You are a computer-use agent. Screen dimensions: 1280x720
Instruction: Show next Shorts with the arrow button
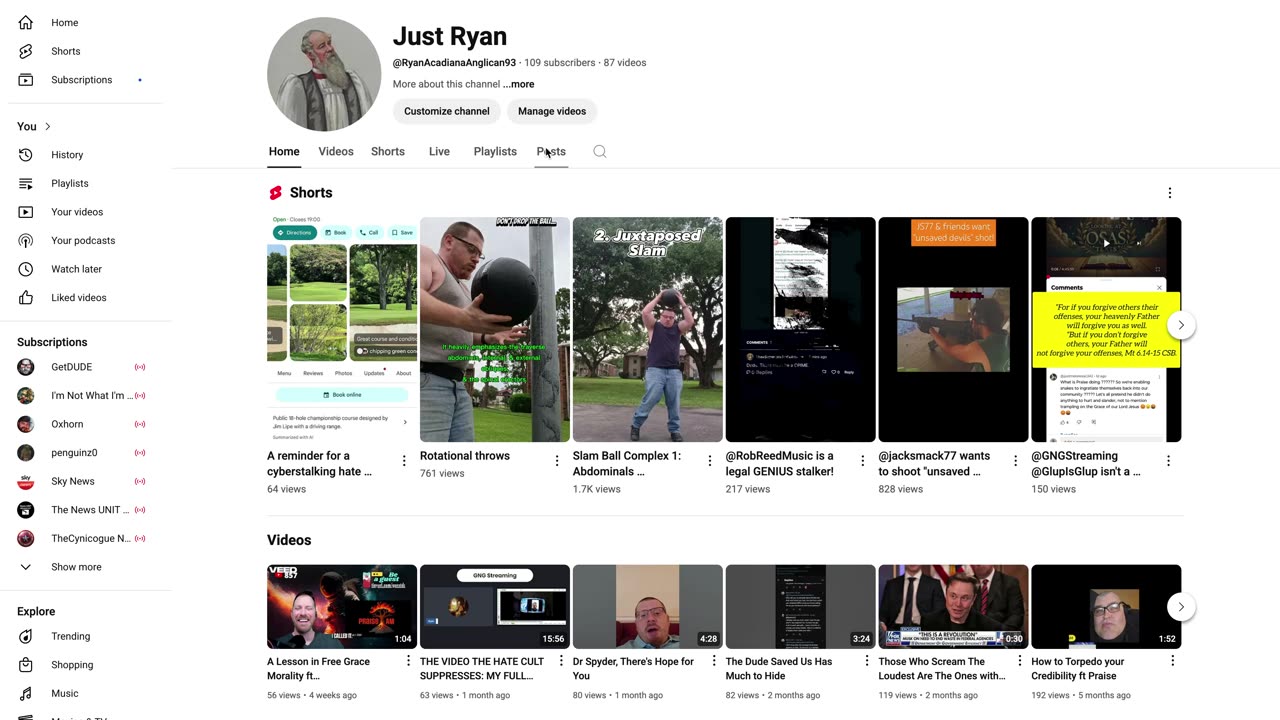[1181, 325]
